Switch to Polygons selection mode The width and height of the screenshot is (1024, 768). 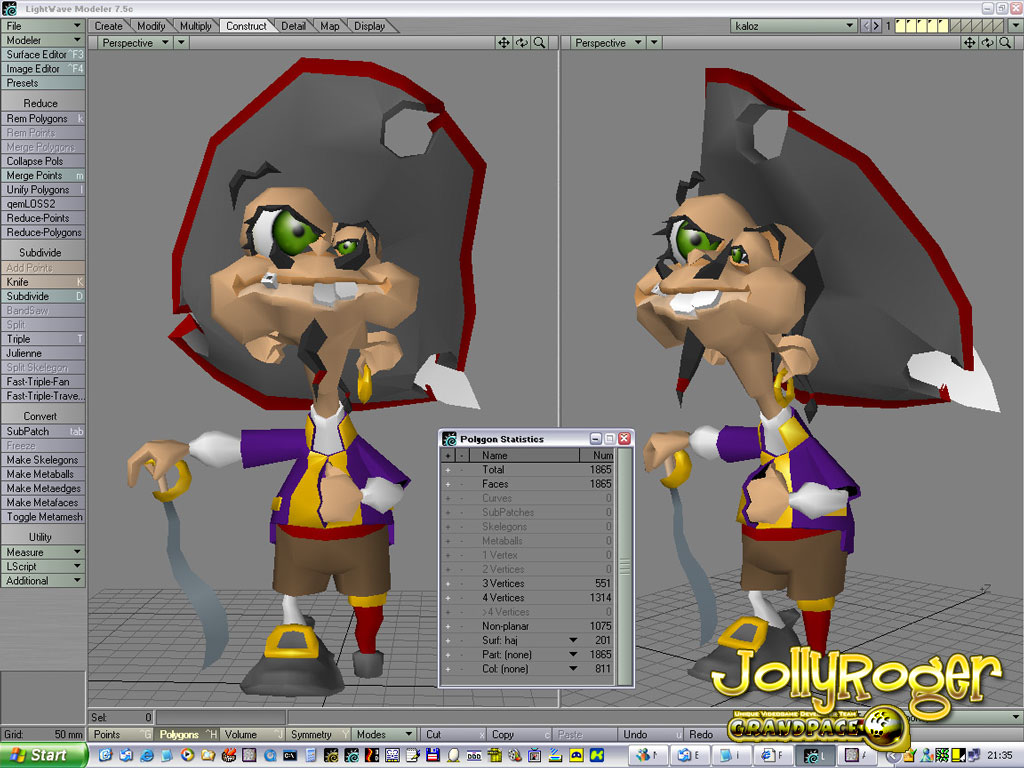coord(187,735)
